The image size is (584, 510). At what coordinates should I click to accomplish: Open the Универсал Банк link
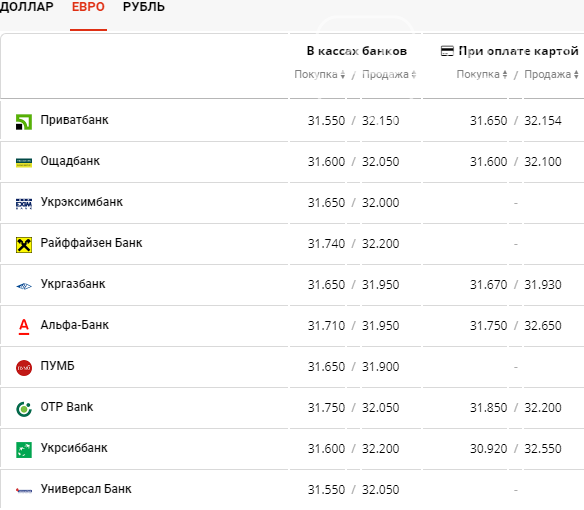click(86, 489)
